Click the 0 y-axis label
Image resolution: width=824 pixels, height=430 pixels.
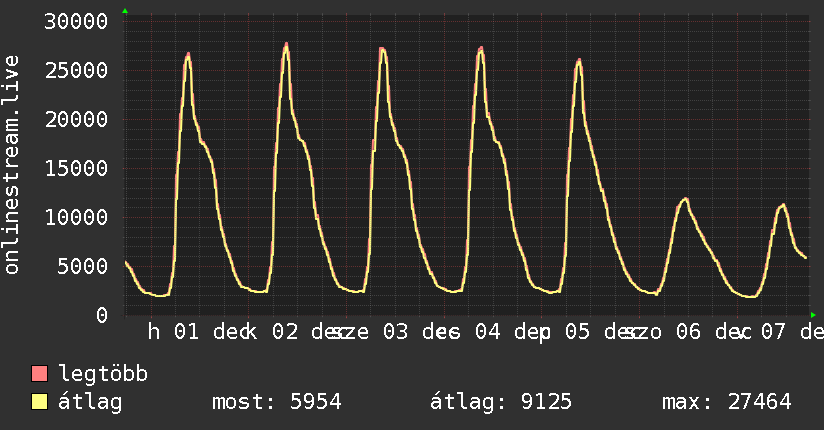coord(102,315)
